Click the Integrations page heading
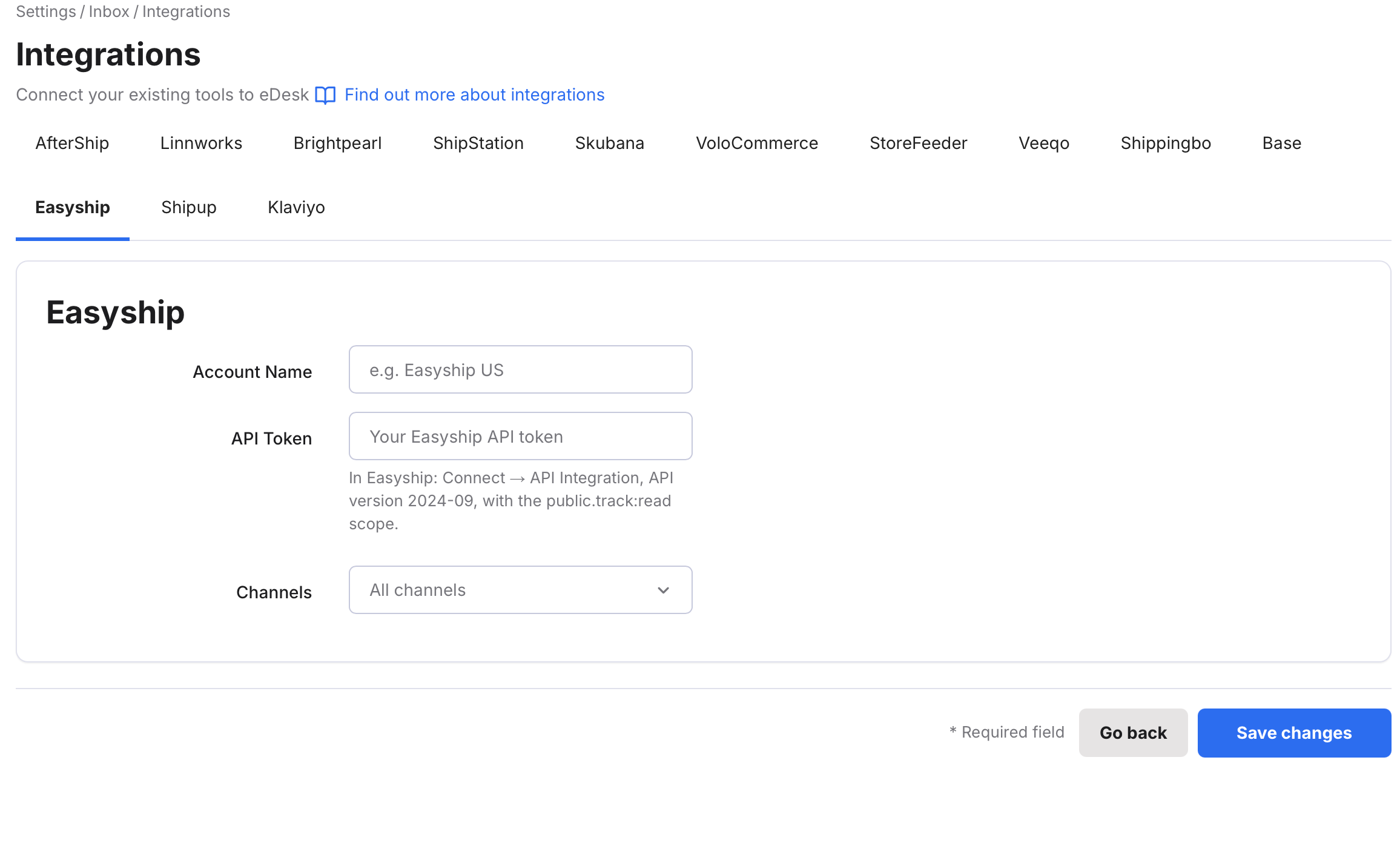This screenshot has width=1400, height=849. tap(108, 54)
